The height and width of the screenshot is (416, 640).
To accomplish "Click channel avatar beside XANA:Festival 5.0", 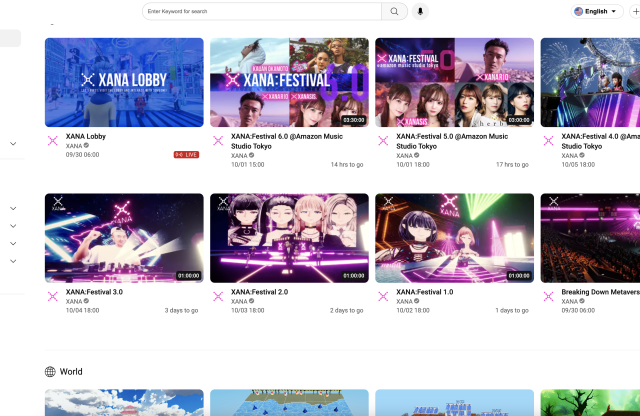I will click(383, 141).
